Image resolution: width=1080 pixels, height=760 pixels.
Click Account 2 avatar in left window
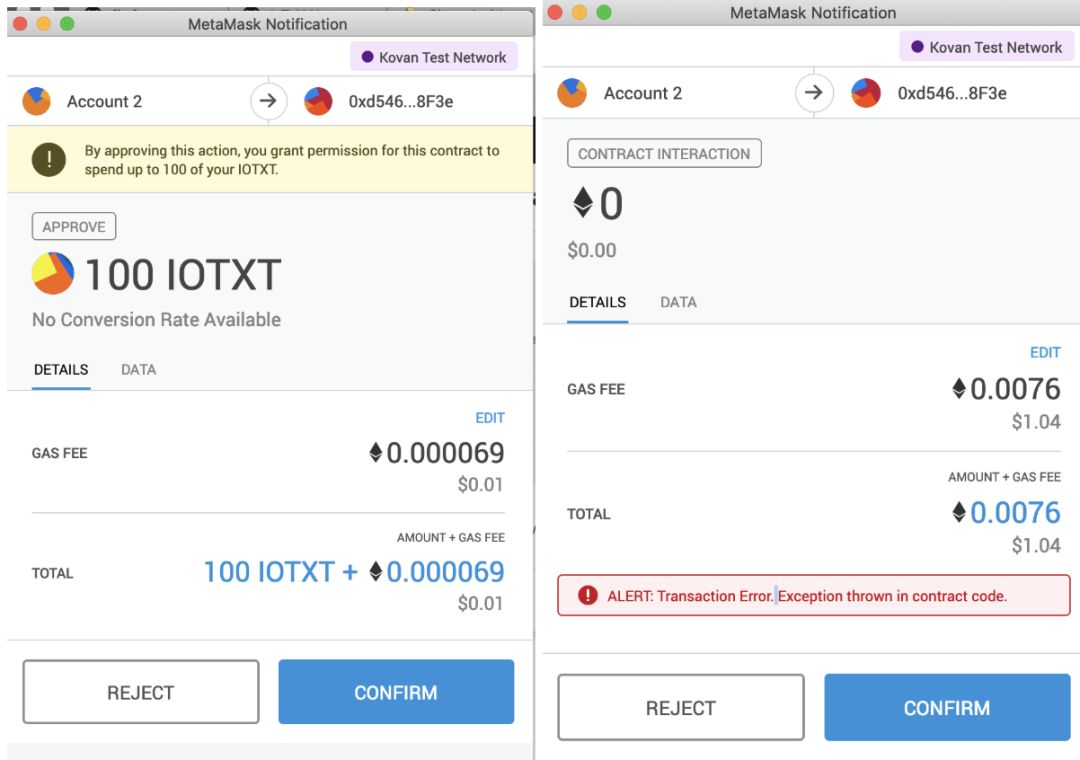pos(37,101)
